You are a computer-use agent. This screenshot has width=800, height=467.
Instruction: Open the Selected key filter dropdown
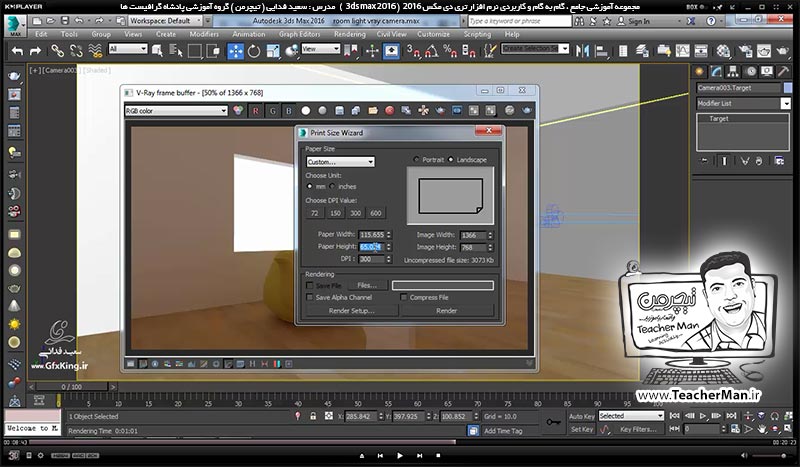click(631, 416)
